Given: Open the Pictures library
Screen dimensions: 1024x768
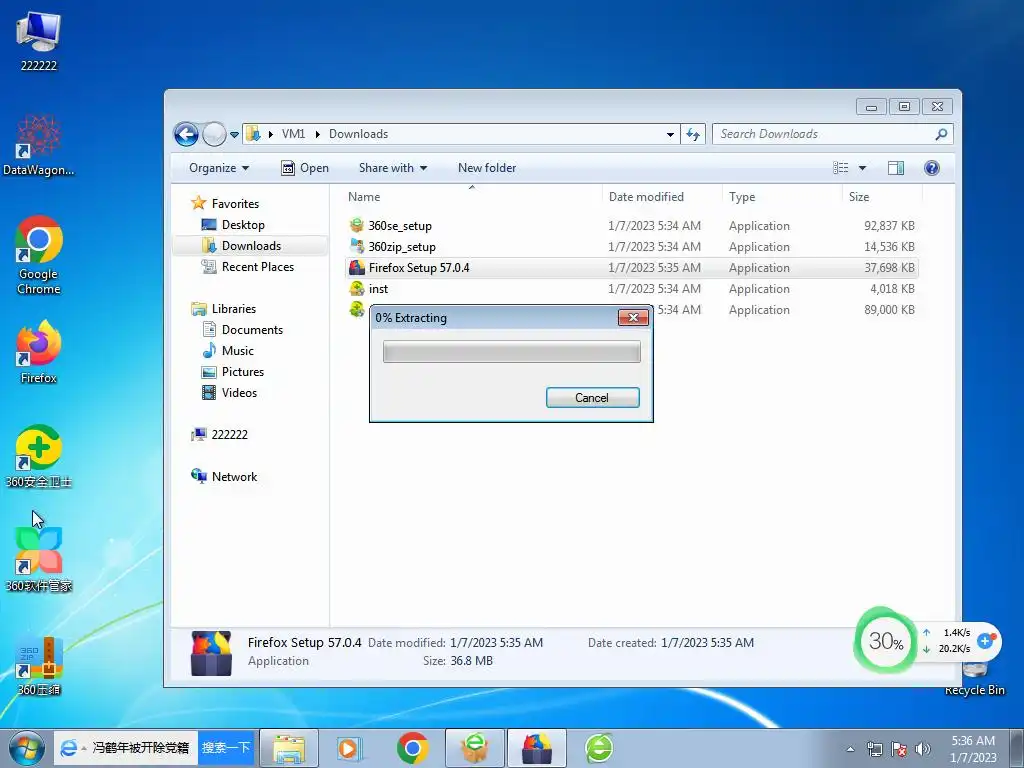Looking at the screenshot, I should click(233, 372).
